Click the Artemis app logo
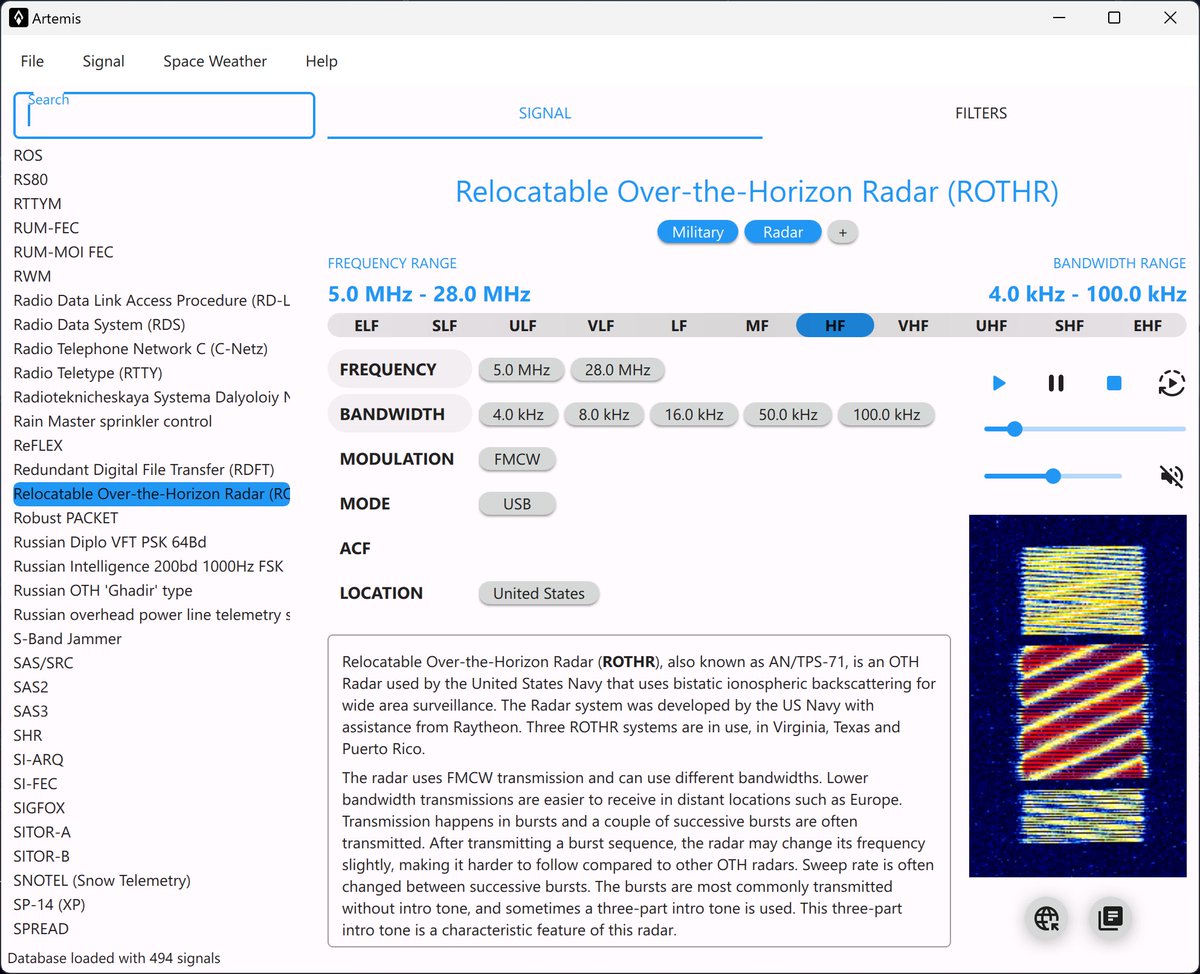 coord(18,18)
